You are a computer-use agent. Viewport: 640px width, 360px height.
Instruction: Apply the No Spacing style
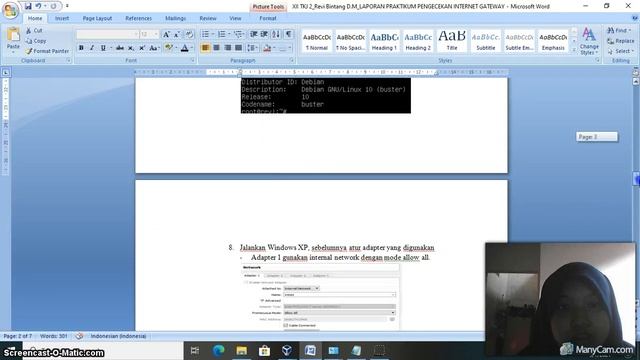click(x=350, y=41)
